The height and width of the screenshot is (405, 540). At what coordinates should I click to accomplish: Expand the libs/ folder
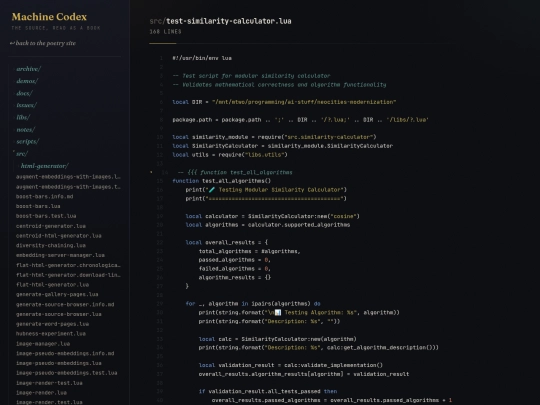tap(23, 117)
